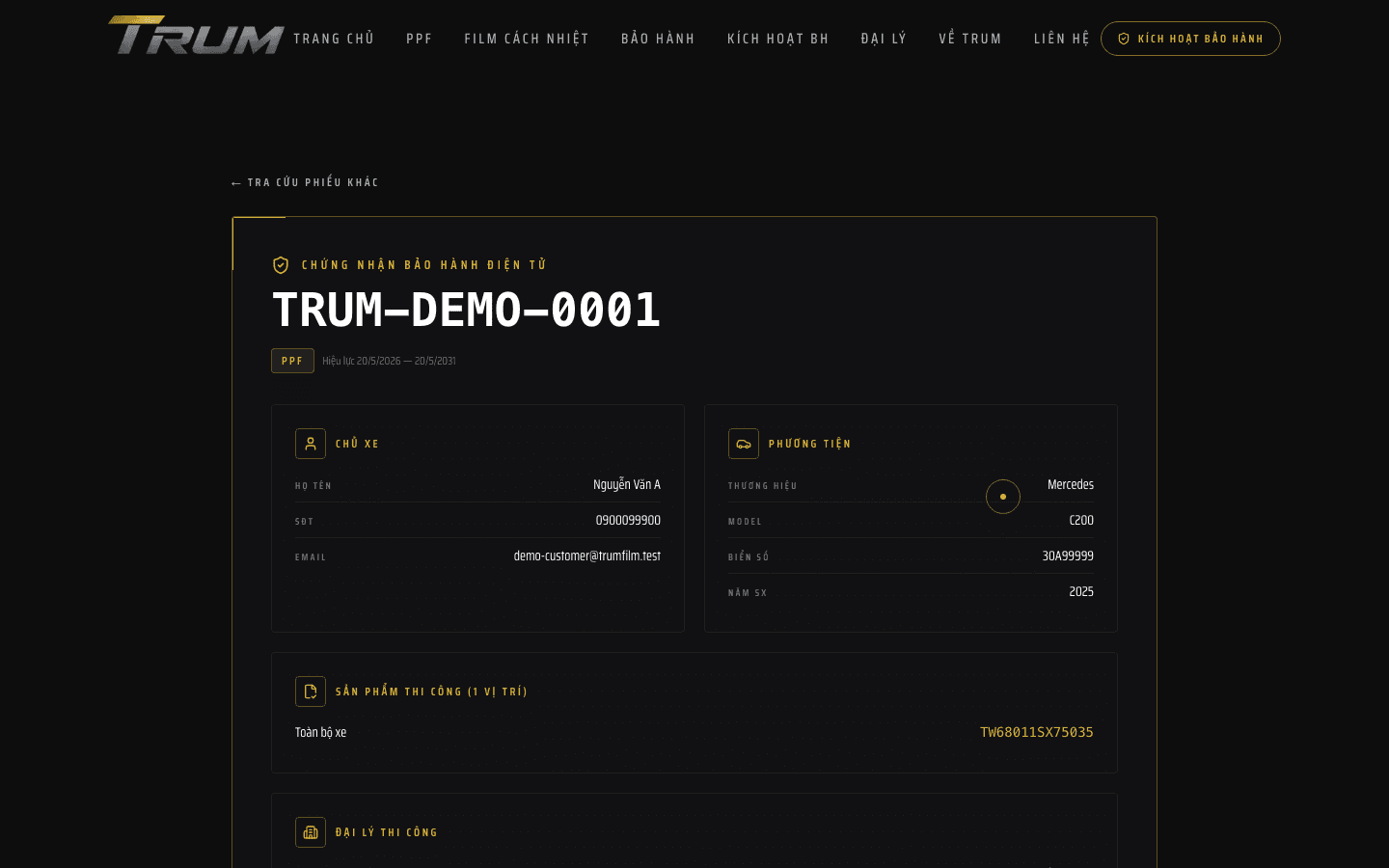Navigate to Kích hoạt BH
Screen dimensions: 1389x868
tap(778, 39)
